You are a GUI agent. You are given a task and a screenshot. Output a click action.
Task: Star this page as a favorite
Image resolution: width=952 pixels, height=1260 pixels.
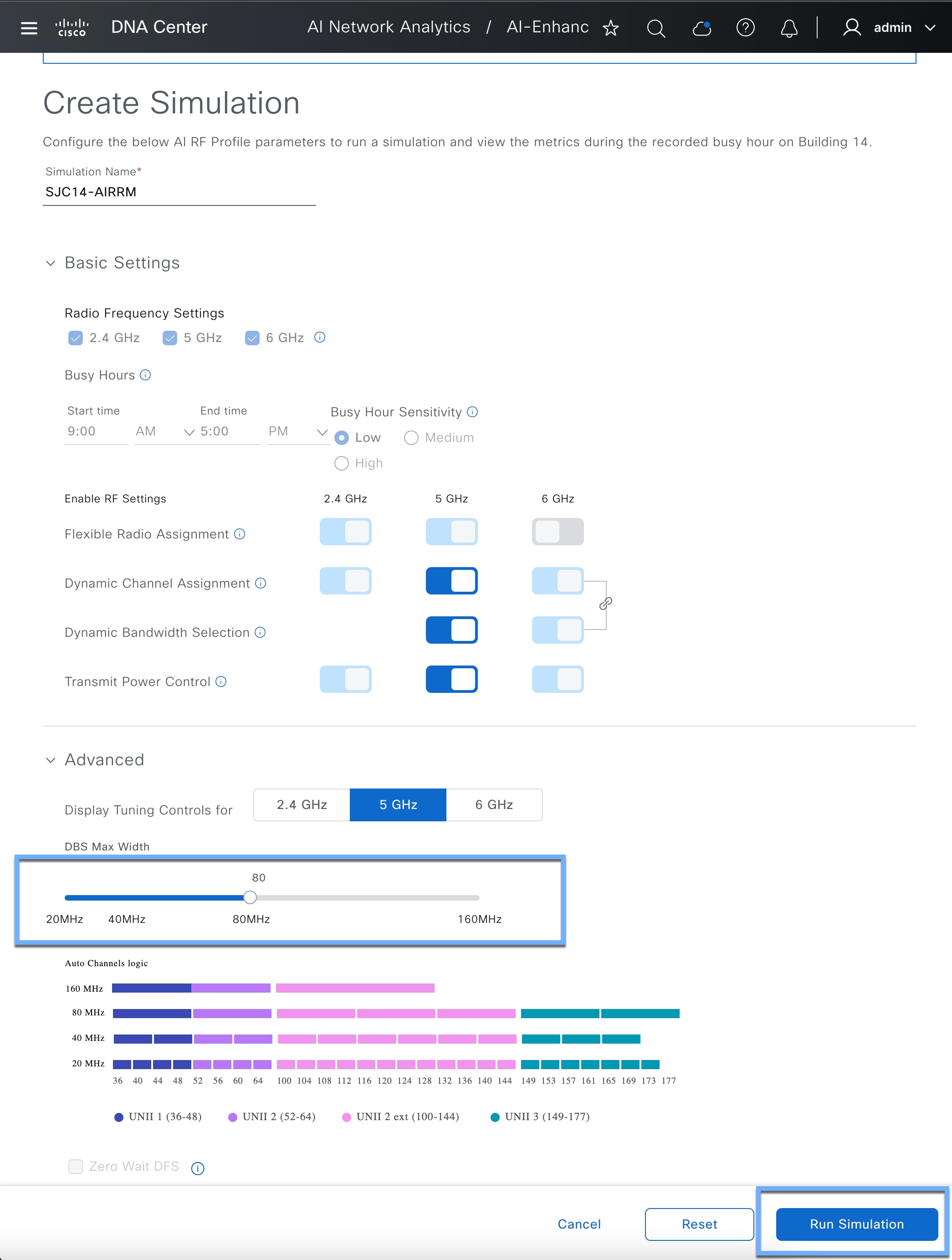pos(611,27)
